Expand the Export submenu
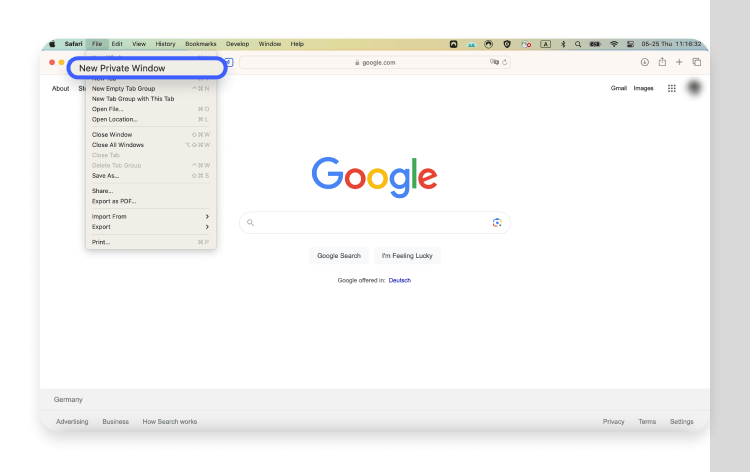750x472 pixels. (151, 227)
